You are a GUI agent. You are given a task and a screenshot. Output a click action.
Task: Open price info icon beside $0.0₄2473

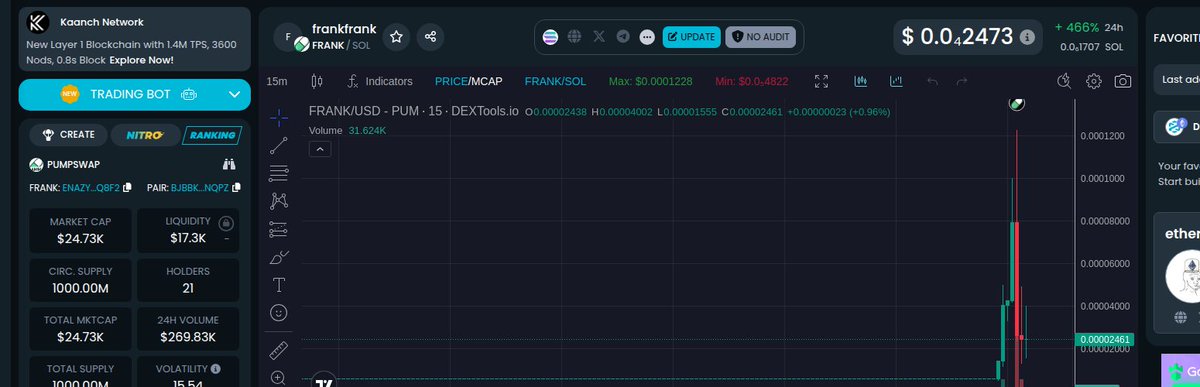tap(1027, 37)
